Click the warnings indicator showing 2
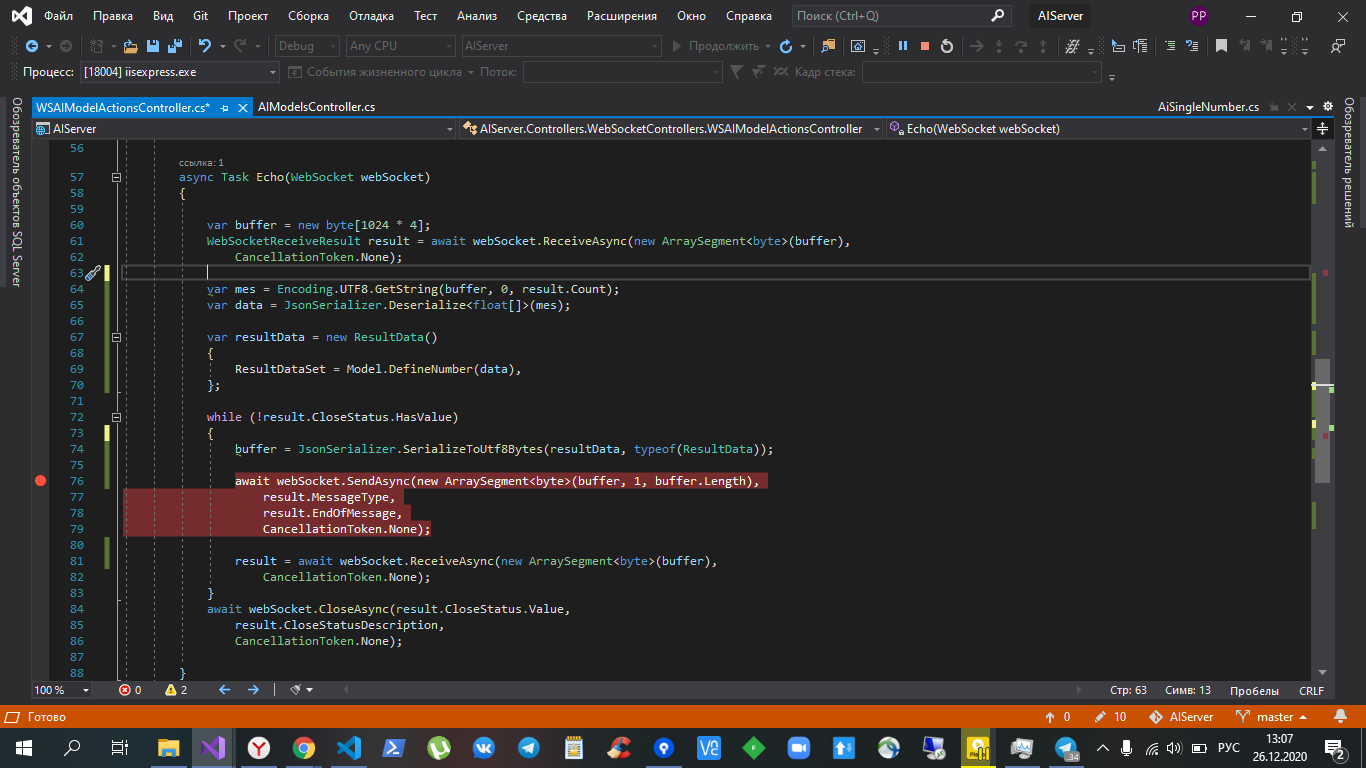This screenshot has height=768, width=1366. click(x=176, y=690)
